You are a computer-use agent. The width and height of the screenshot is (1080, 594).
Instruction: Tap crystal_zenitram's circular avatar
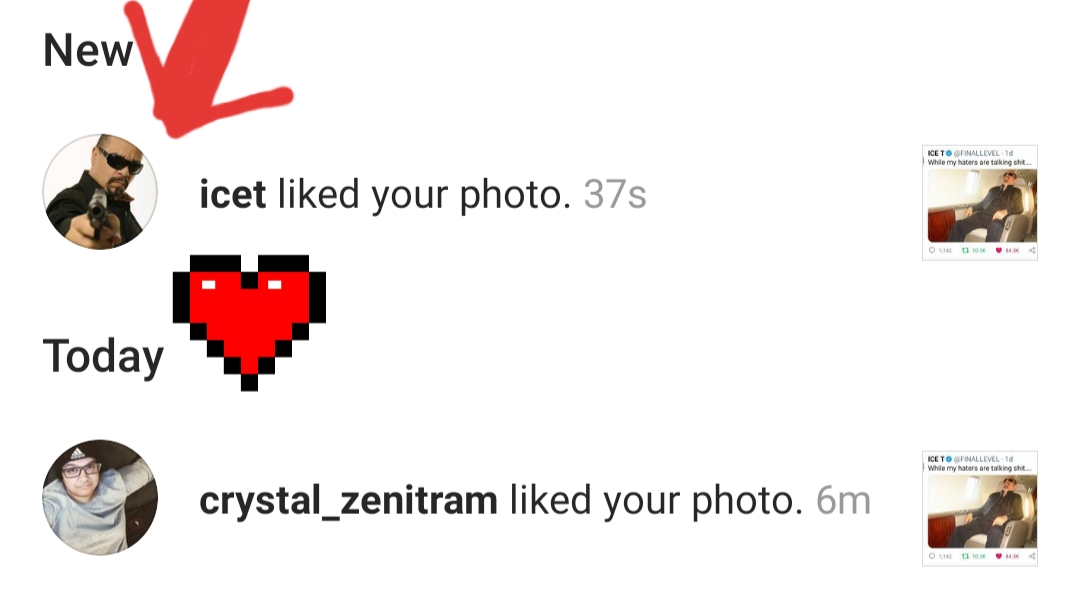[x=100, y=497]
